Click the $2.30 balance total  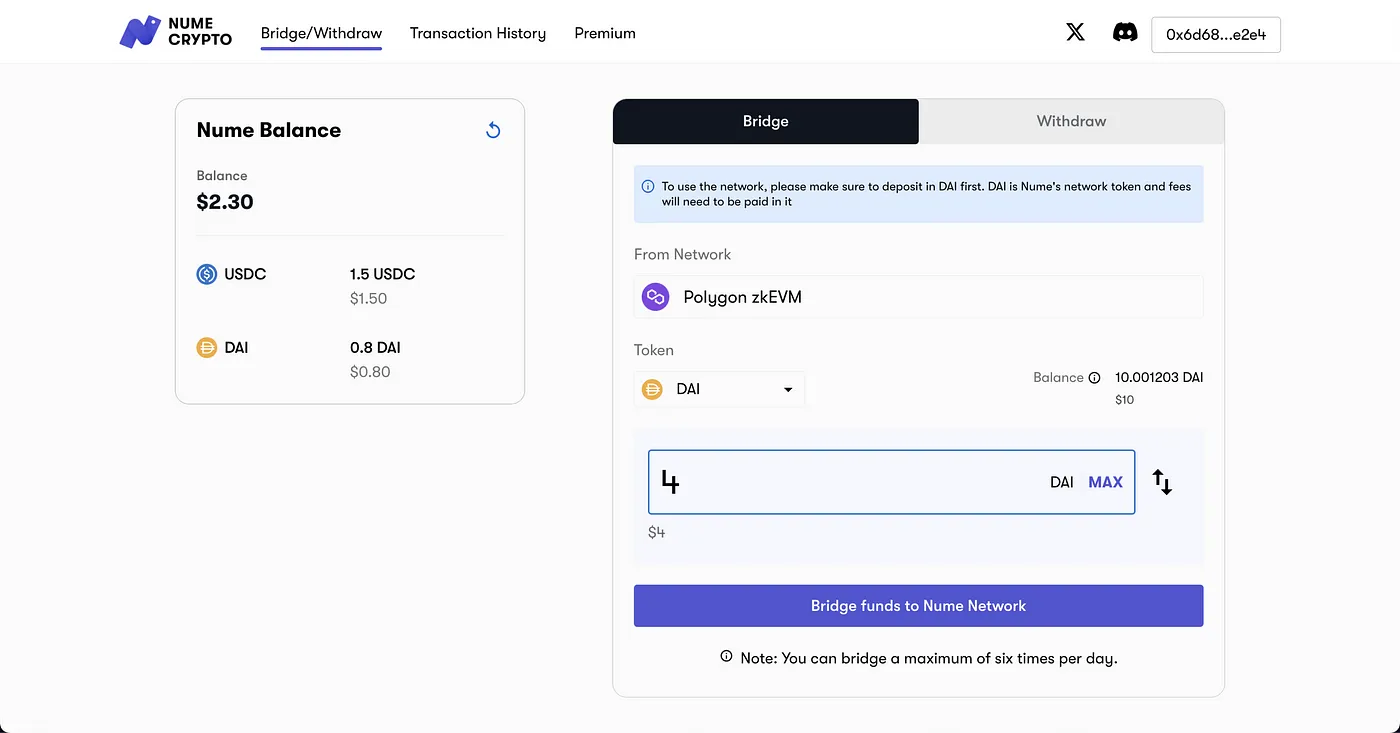click(225, 202)
